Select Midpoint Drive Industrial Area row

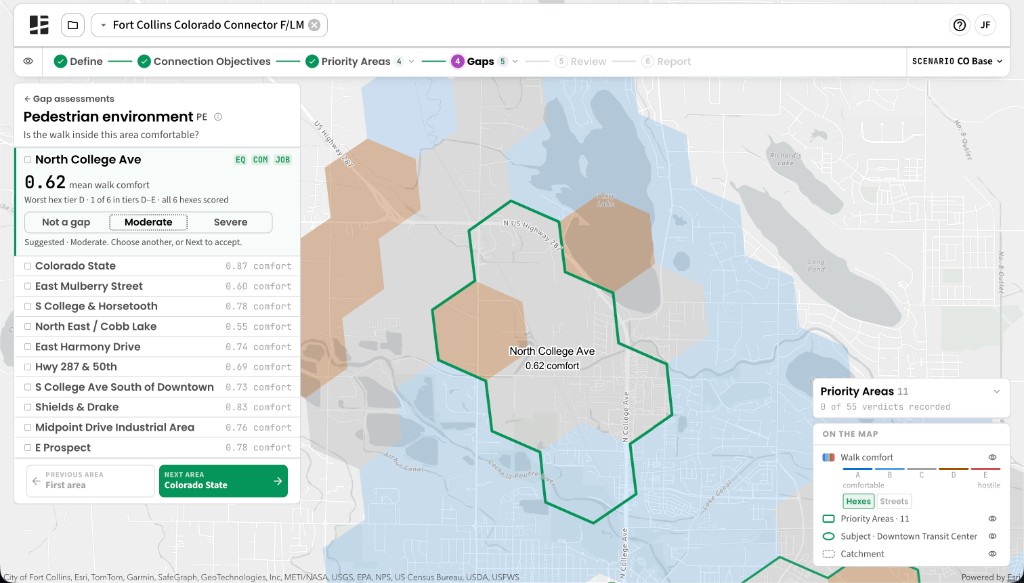pos(157,428)
